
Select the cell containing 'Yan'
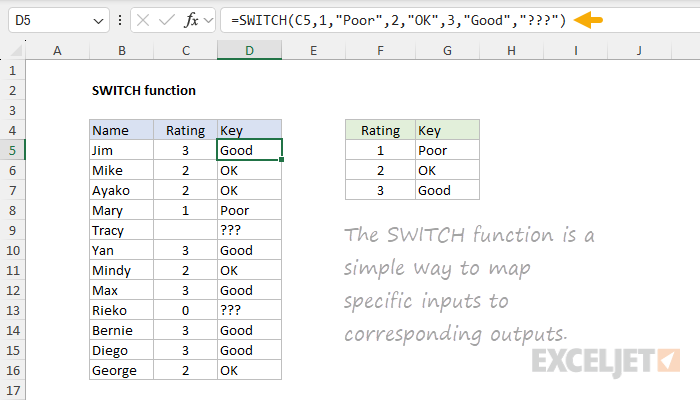pos(121,250)
